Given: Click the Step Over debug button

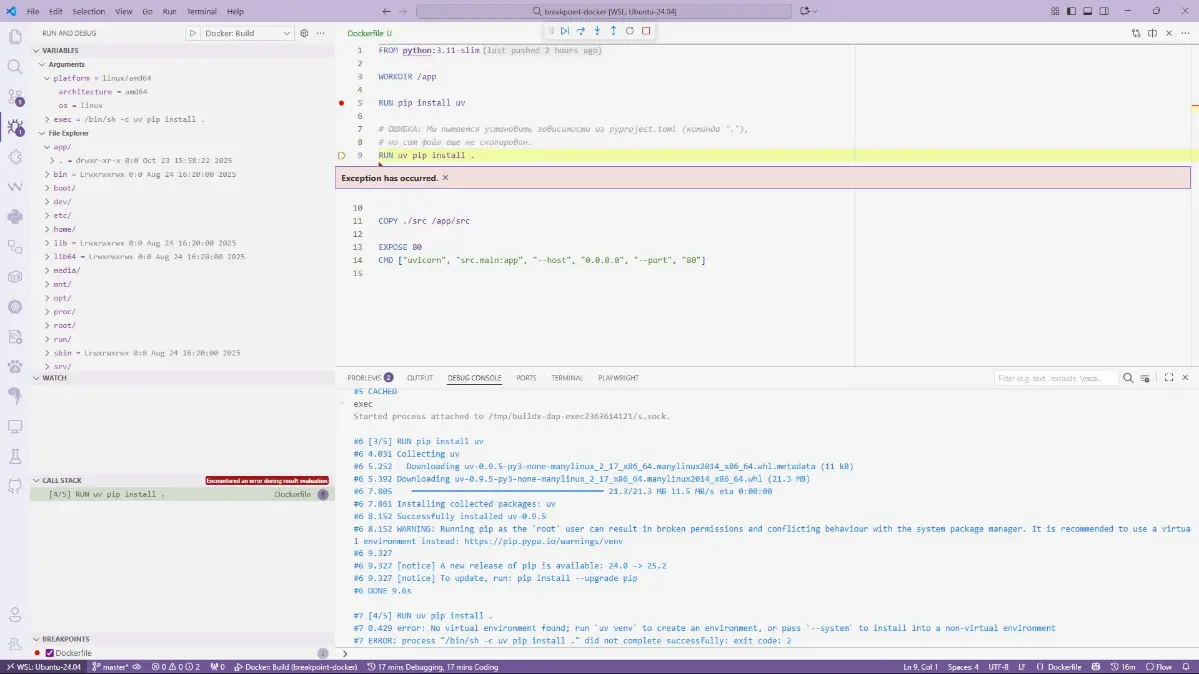Looking at the screenshot, I should click(581, 31).
